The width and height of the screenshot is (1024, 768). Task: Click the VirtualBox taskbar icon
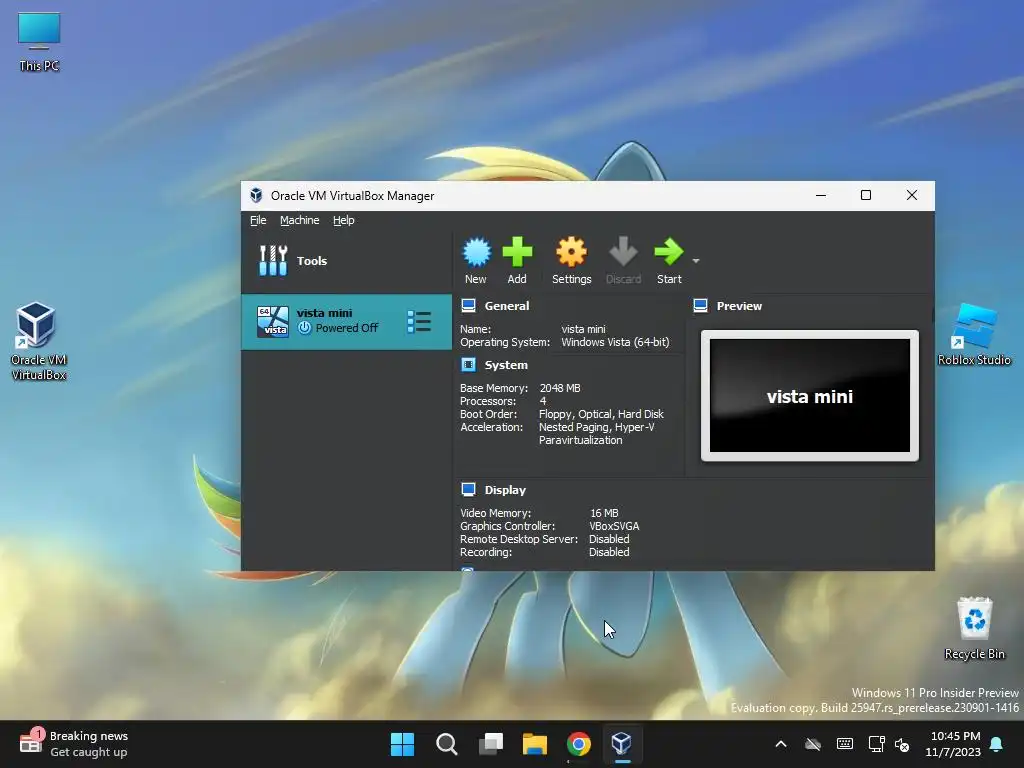622,744
